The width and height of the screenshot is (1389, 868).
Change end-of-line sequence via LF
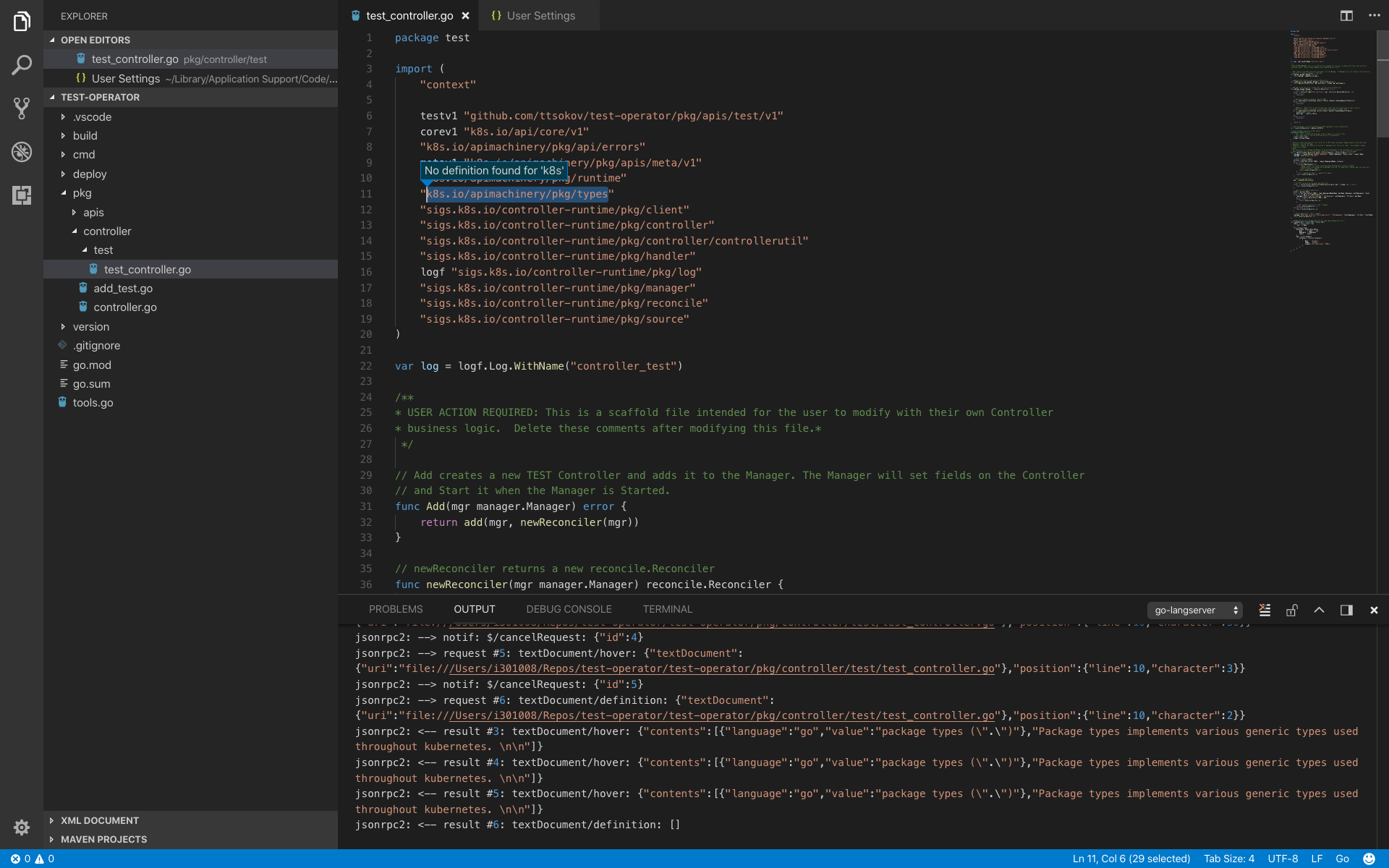click(x=1317, y=859)
